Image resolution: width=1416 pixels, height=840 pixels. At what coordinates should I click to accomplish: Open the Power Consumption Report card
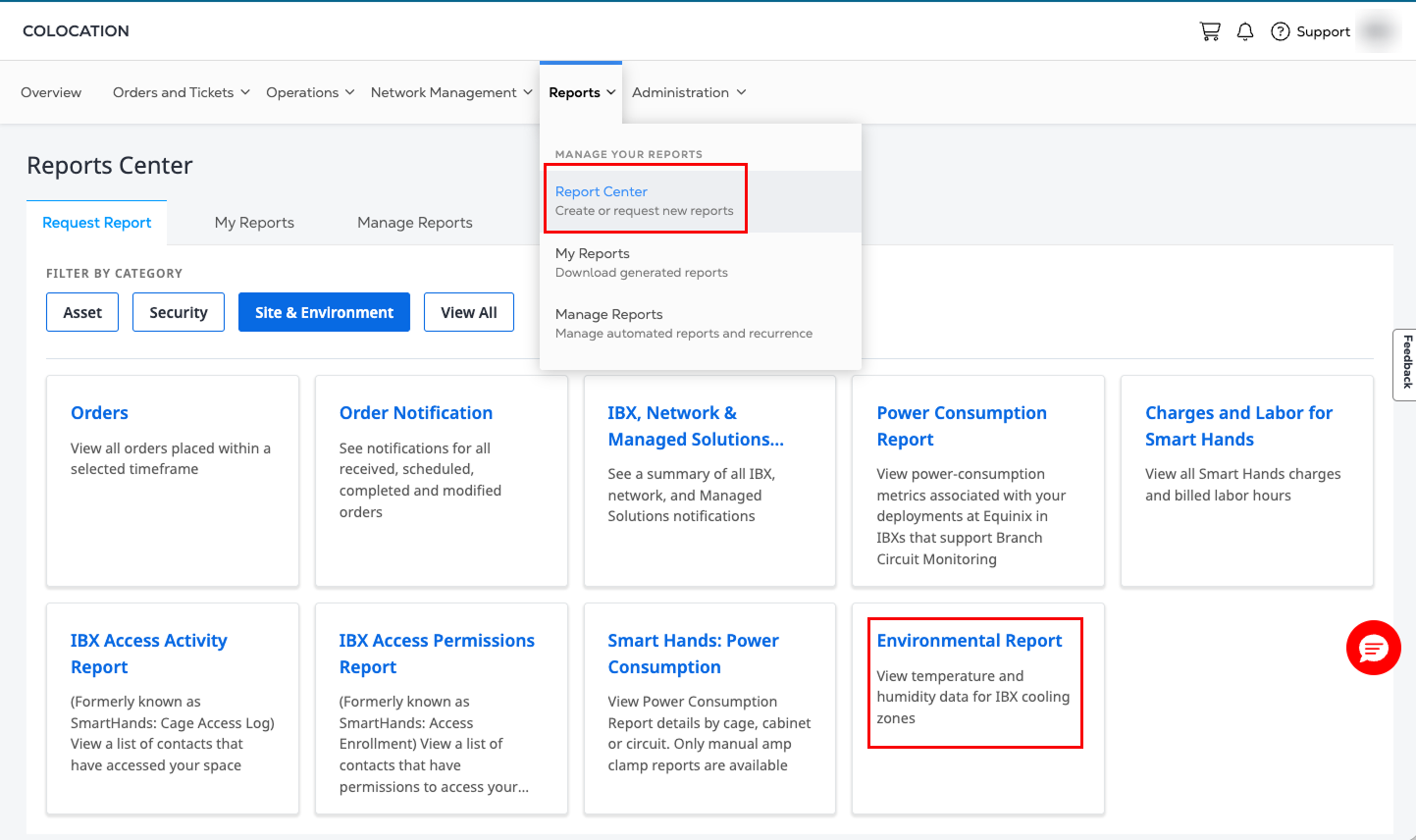coord(961,426)
